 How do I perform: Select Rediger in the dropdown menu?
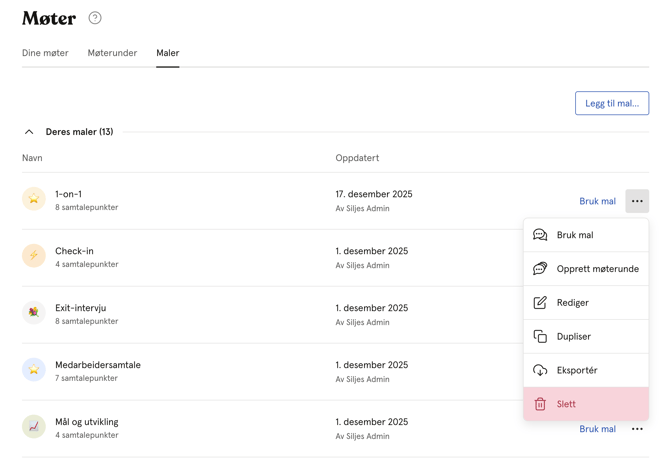pyautogui.click(x=586, y=303)
